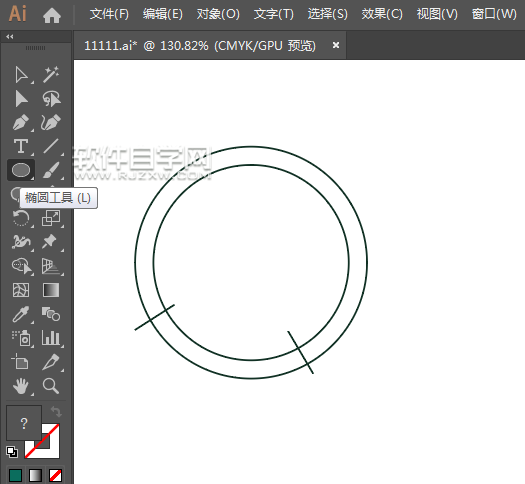Select the Magic Wand tool
The width and height of the screenshot is (525, 484).
pyautogui.click(x=51, y=74)
